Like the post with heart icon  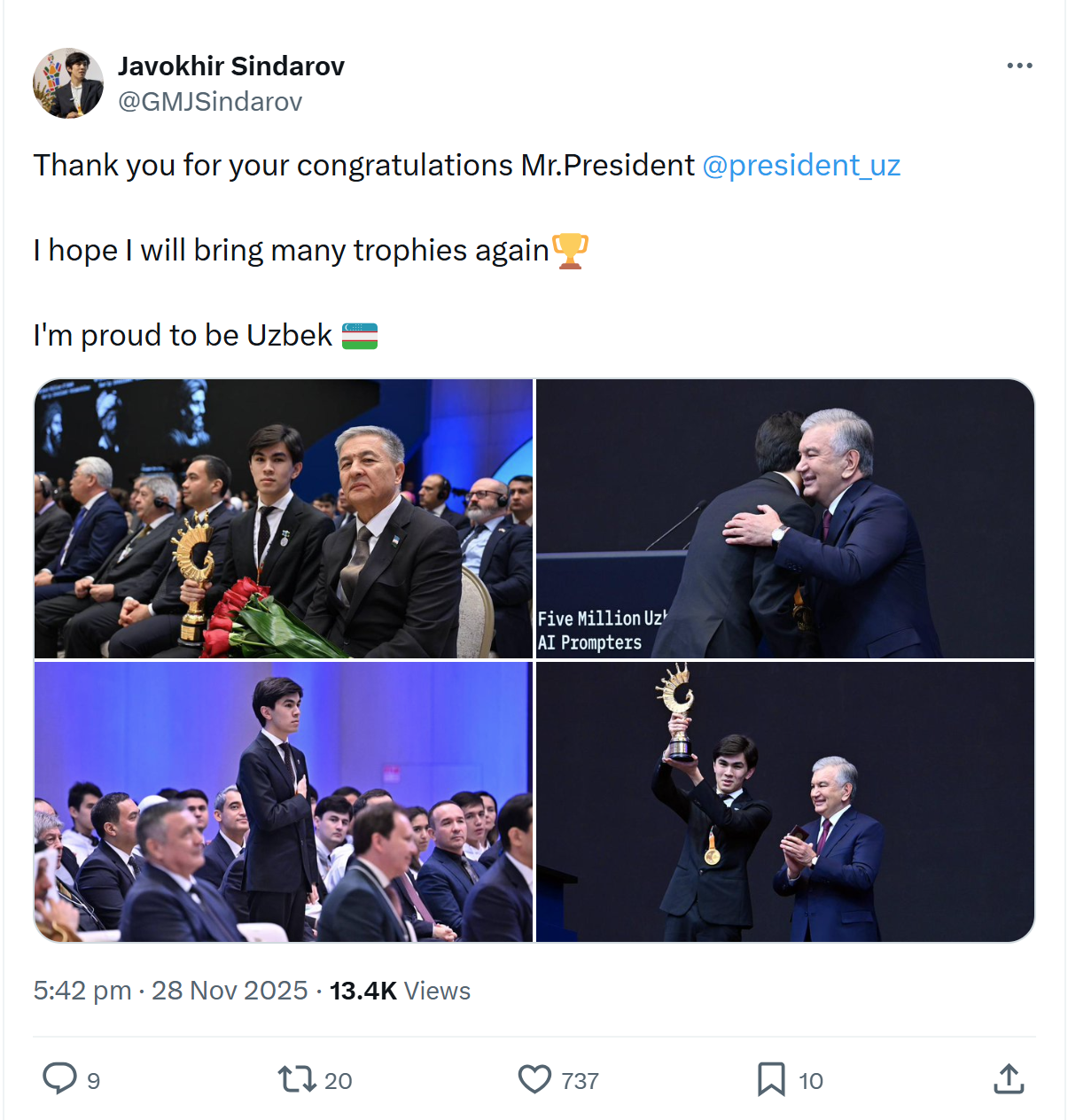pos(534,1079)
